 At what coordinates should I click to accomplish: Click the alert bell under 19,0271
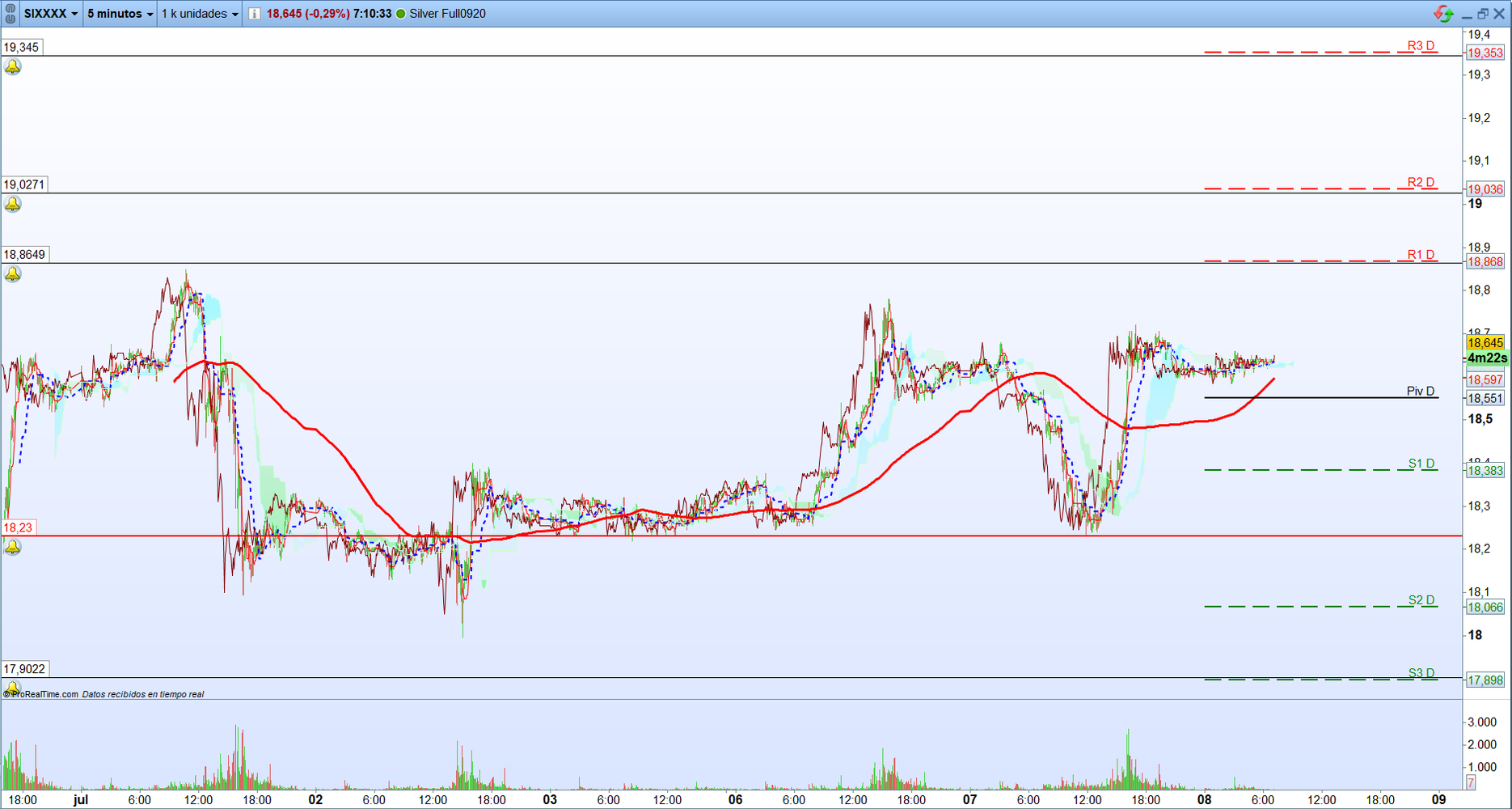pos(13,204)
